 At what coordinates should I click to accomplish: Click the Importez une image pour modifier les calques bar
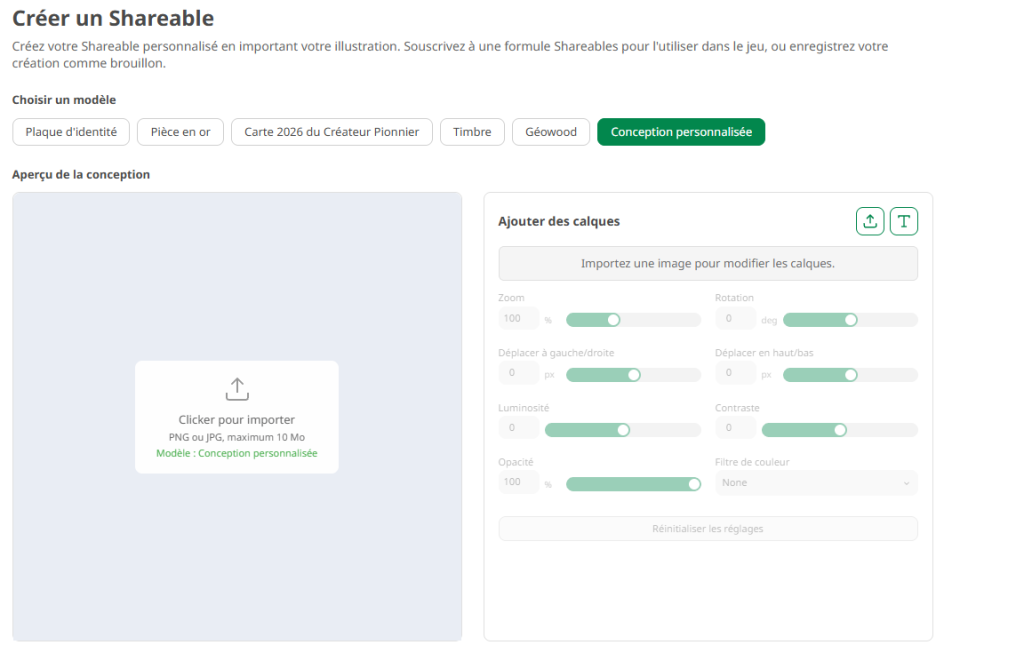coord(708,264)
